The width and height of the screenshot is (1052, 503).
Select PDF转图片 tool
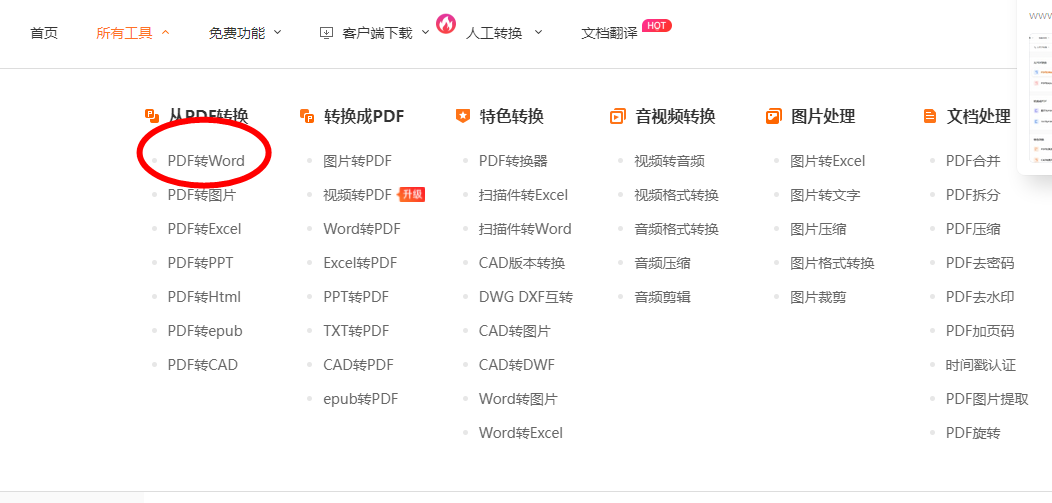tap(202, 195)
